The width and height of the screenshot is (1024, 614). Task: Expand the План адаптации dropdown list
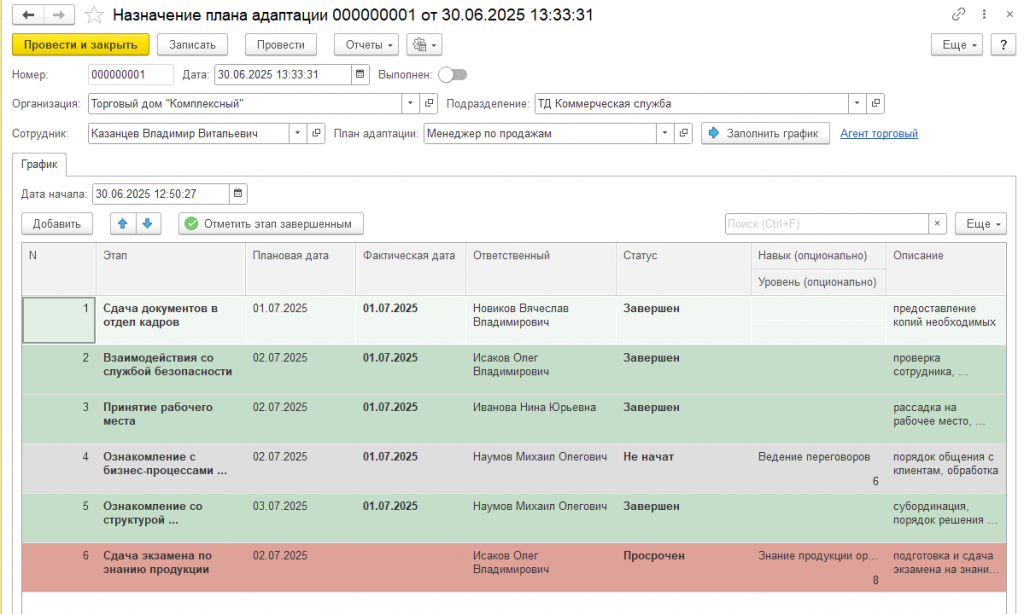(665, 133)
